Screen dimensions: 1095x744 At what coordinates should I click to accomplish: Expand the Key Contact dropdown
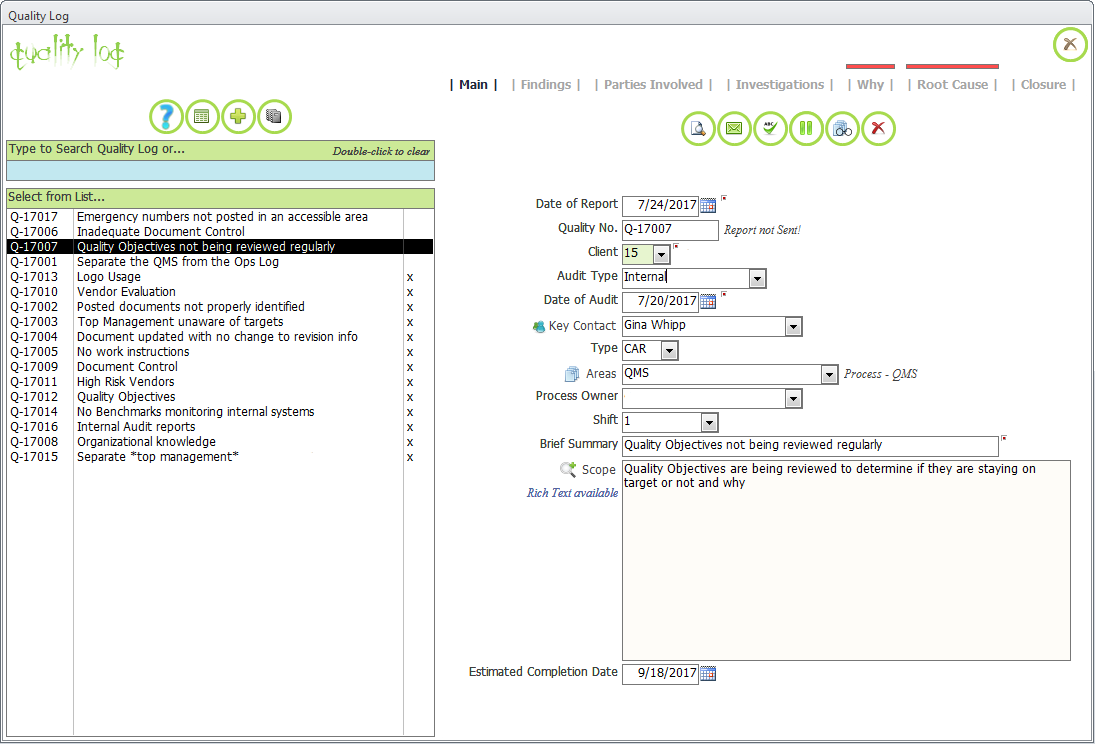coord(793,326)
